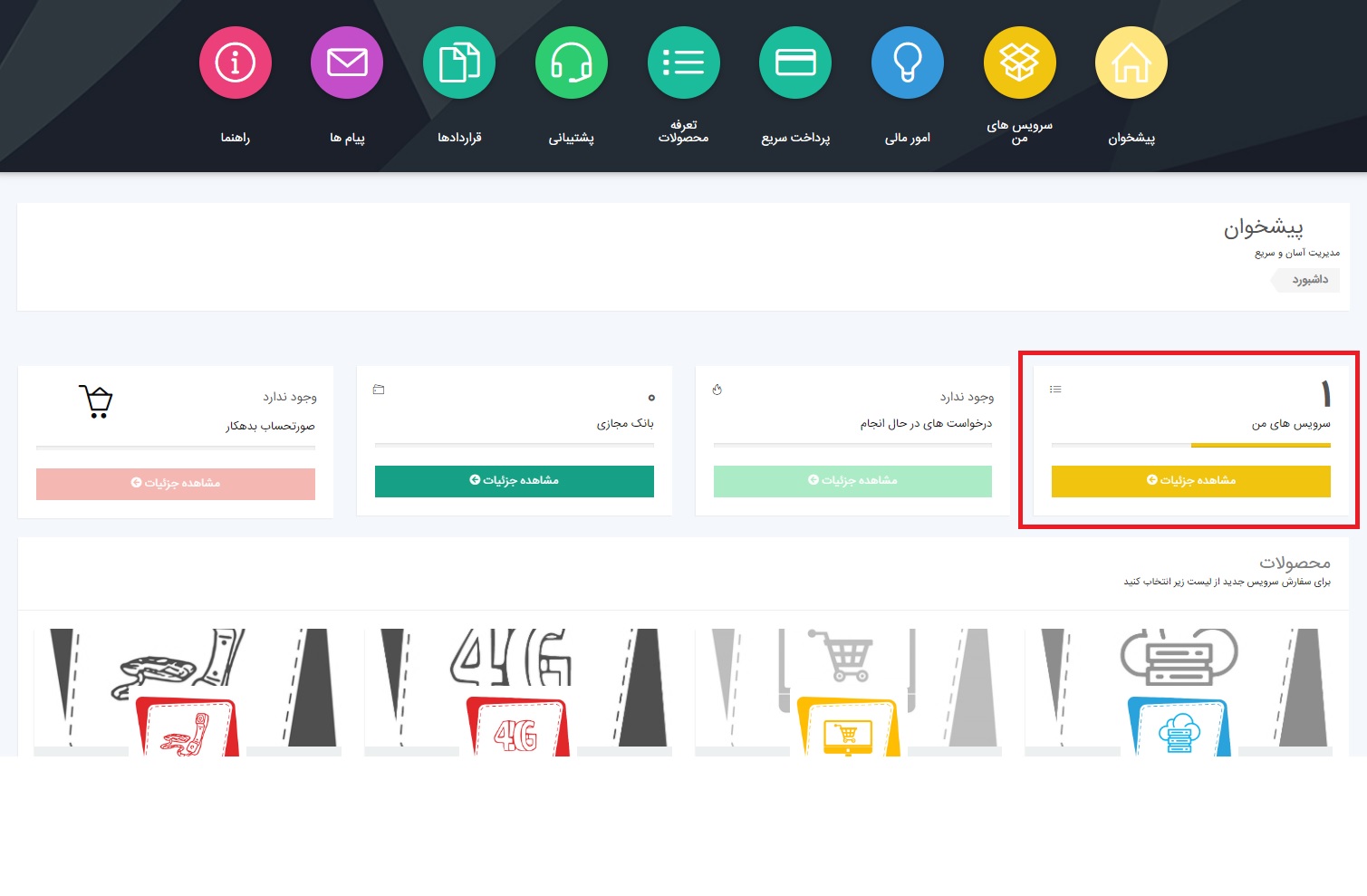Image resolution: width=1367 pixels, height=896 pixels.
Task: Click مشاهده جزئیات on صورتحساب بدهکار card
Action: coord(175,483)
